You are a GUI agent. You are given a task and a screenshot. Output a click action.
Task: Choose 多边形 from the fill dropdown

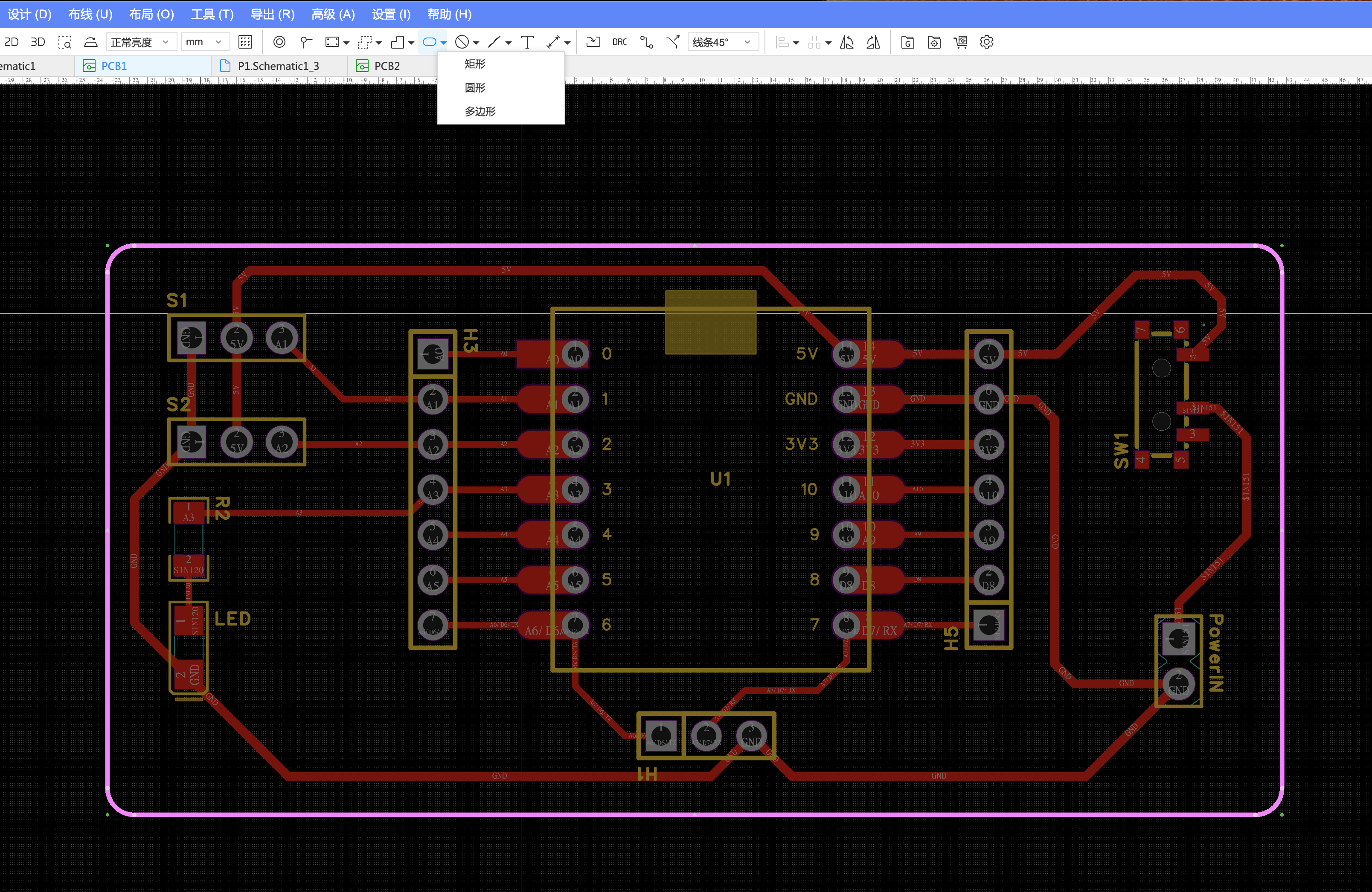pyautogui.click(x=500, y=111)
